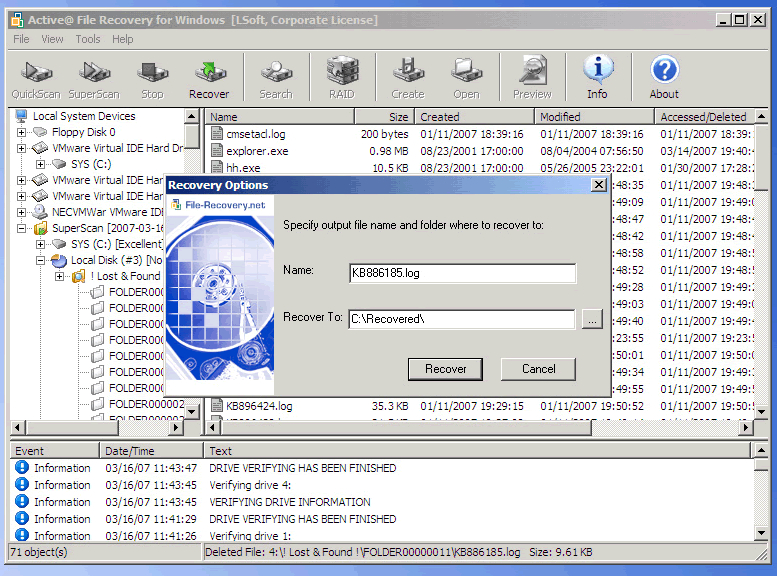Image resolution: width=777 pixels, height=576 pixels.
Task: Click the explorer.exe file icon
Action: tap(216, 150)
